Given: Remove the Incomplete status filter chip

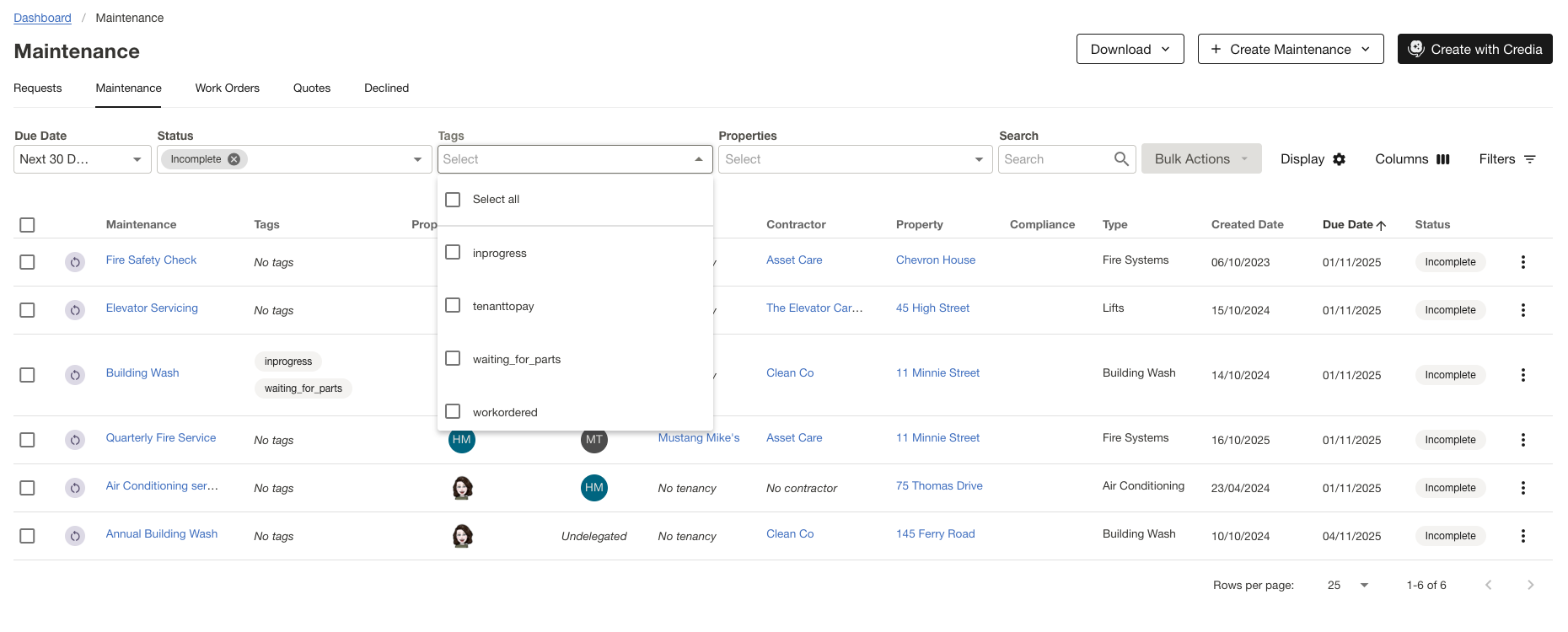Looking at the screenshot, I should point(234,159).
